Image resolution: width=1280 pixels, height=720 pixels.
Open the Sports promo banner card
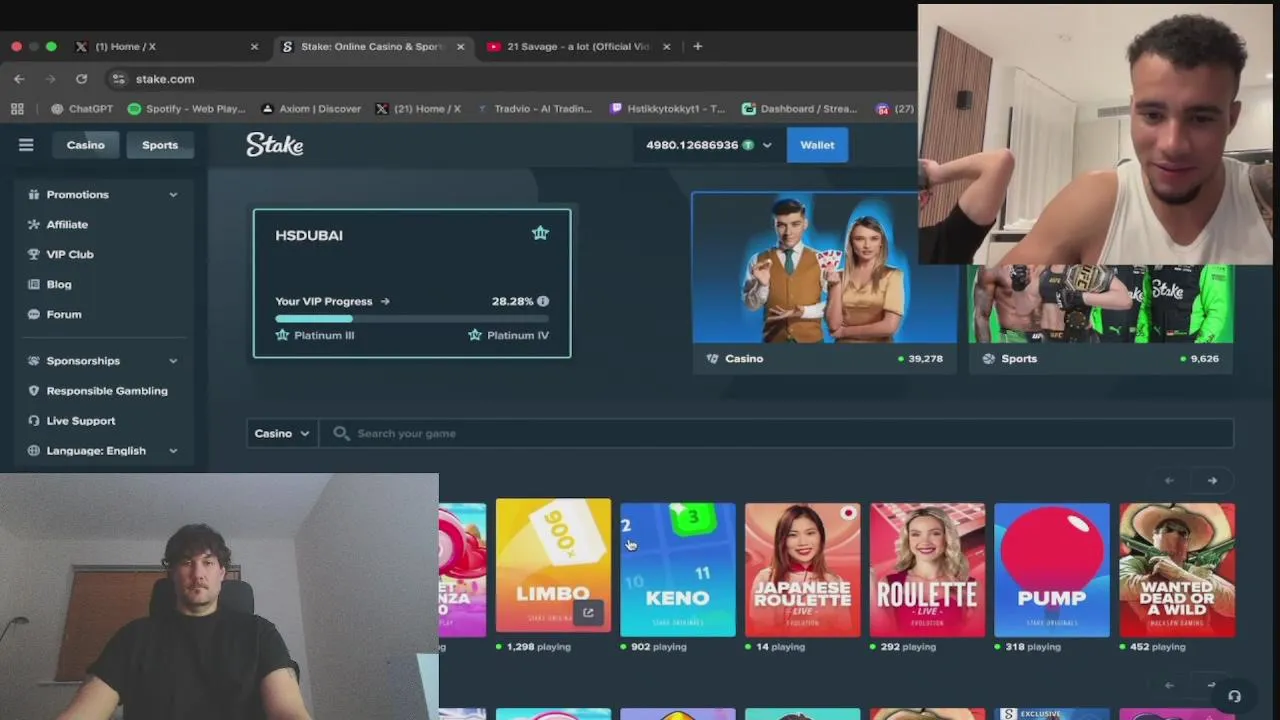tap(1100, 319)
